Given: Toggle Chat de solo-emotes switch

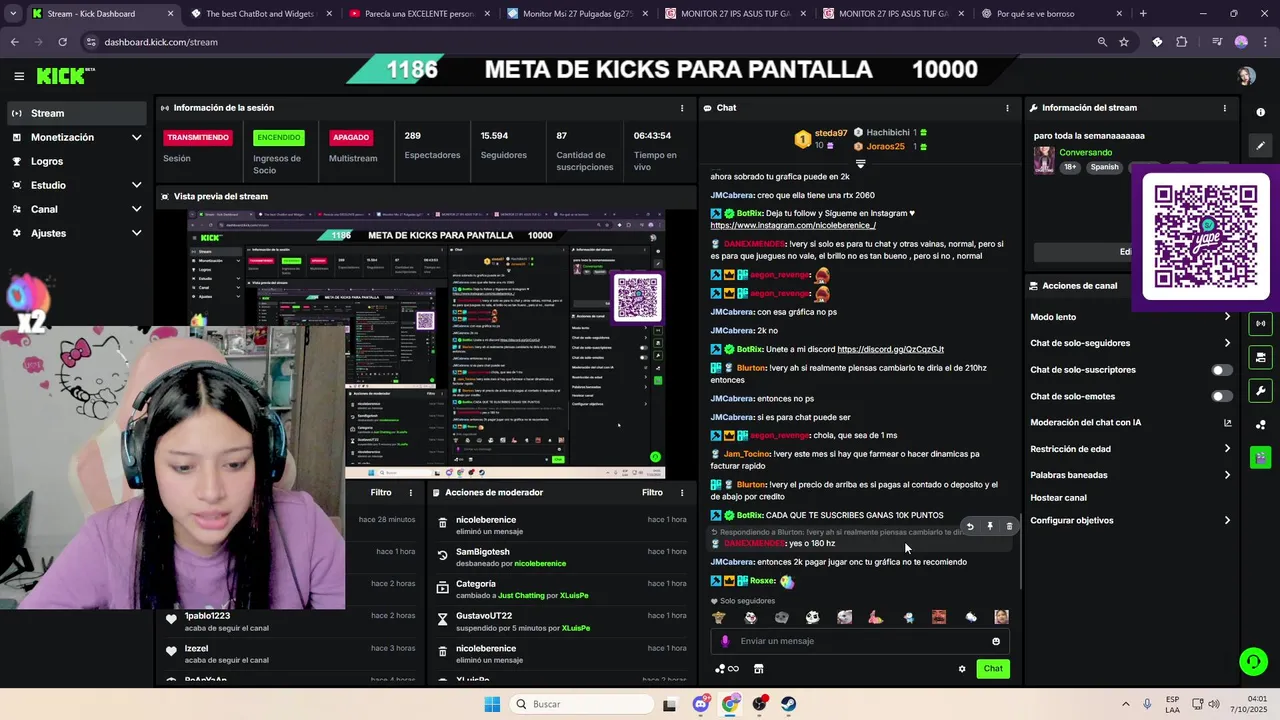Looking at the screenshot, I should coord(1222,396).
